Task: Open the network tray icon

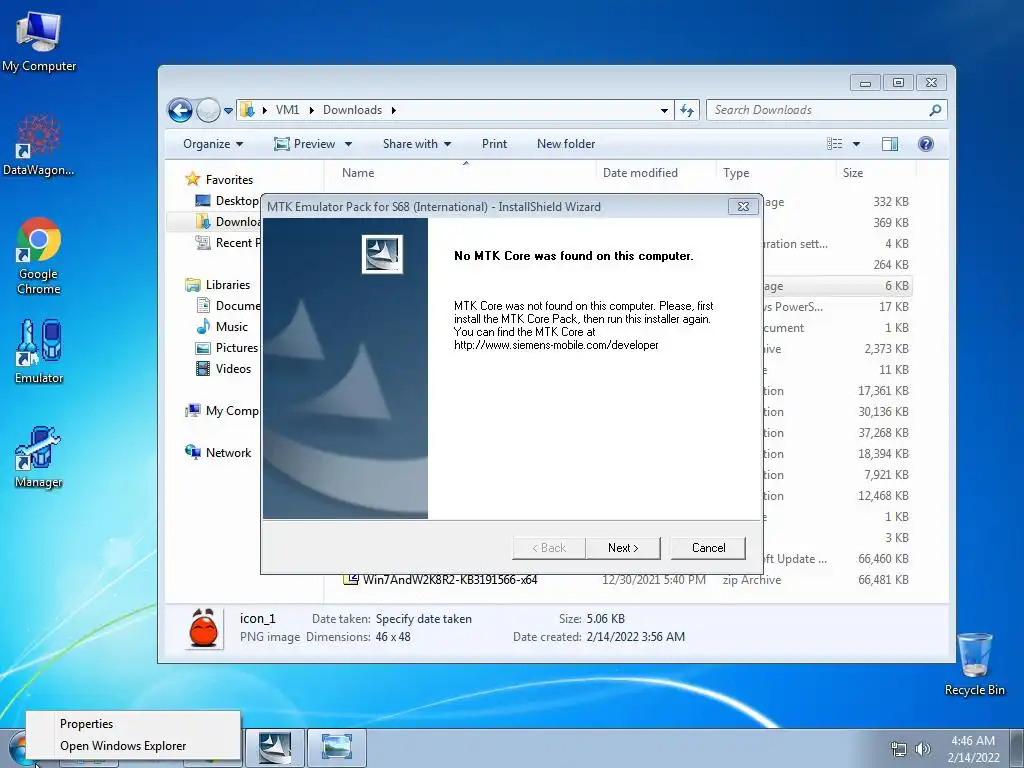Action: (899, 749)
